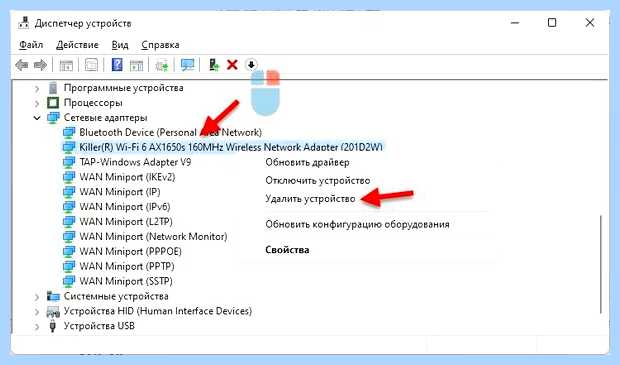Click the red X uninstall device icon
Image resolution: width=620 pixels, height=365 pixels.
pyautogui.click(x=232, y=64)
